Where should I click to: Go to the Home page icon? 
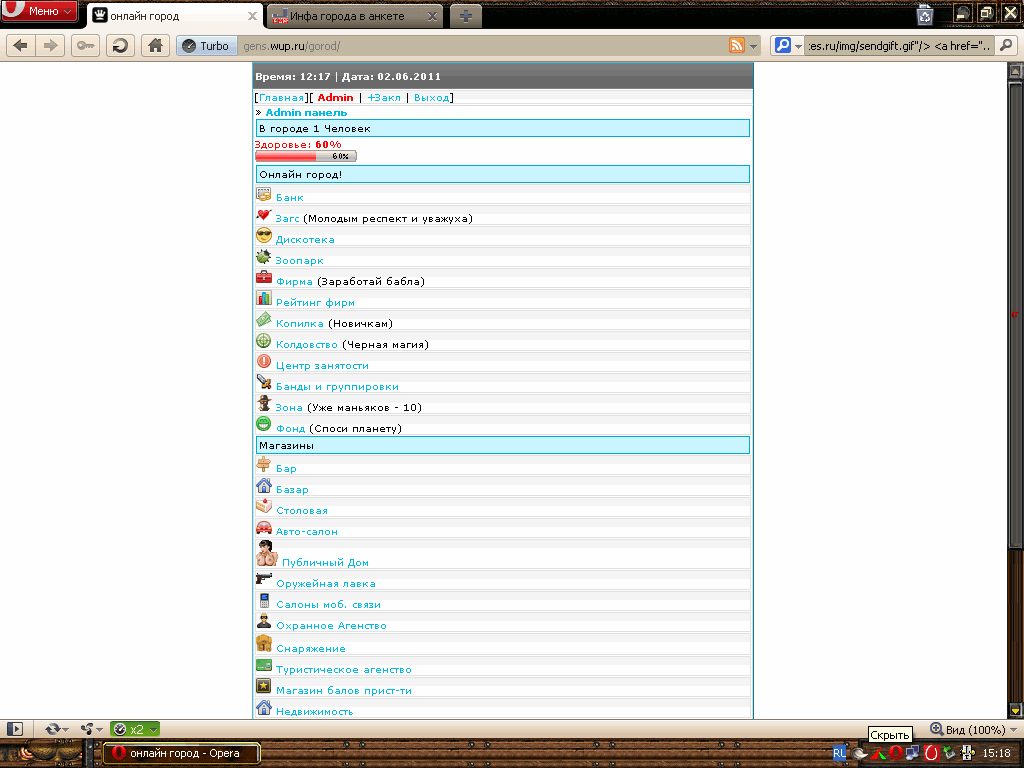coord(155,46)
